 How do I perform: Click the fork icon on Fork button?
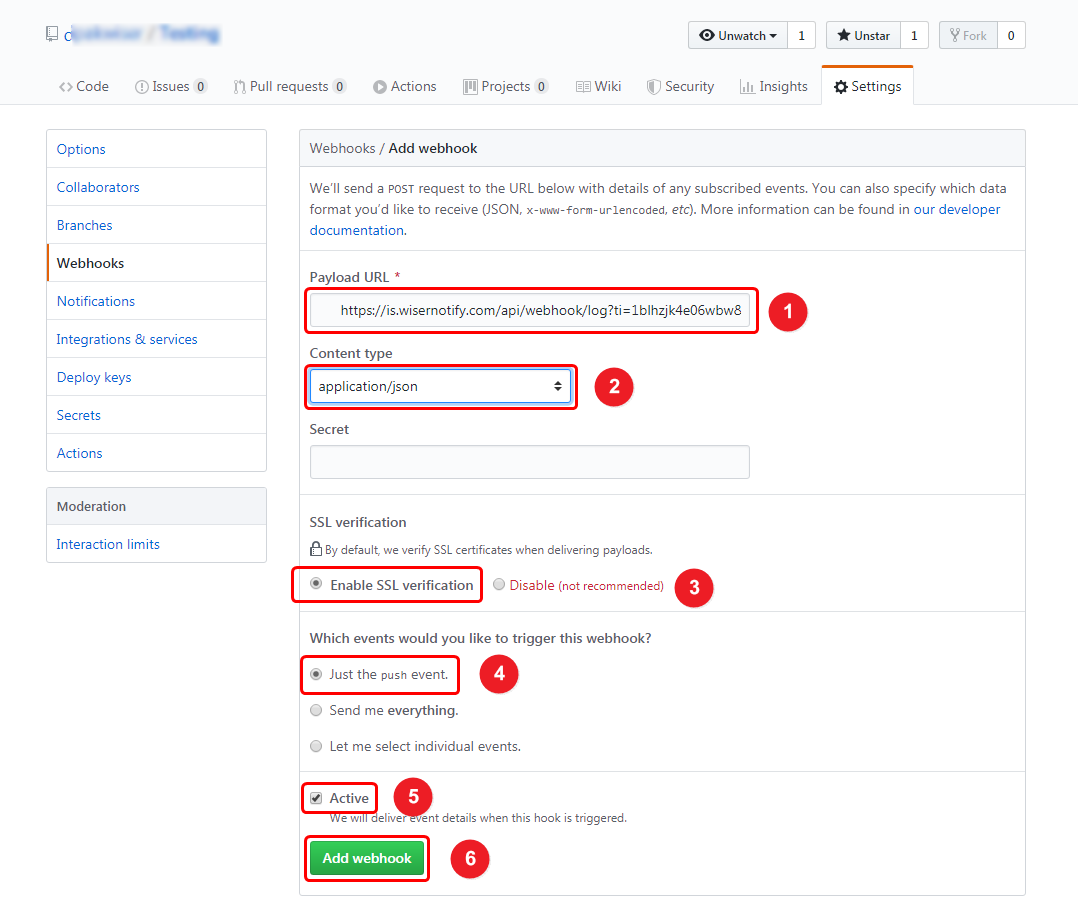(x=955, y=35)
